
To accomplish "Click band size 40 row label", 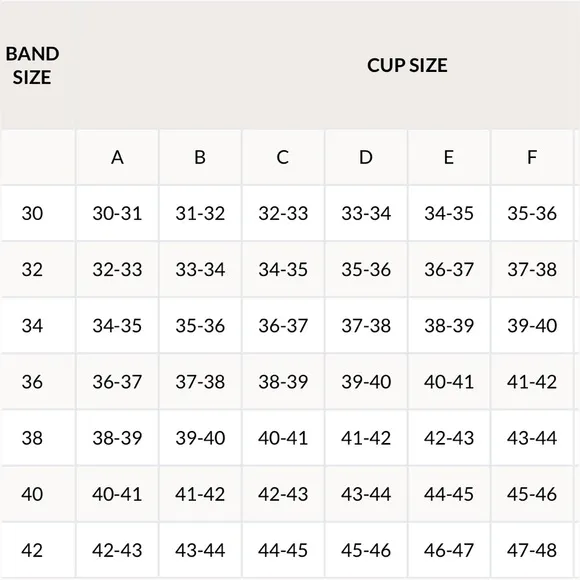I will tap(32, 494).
